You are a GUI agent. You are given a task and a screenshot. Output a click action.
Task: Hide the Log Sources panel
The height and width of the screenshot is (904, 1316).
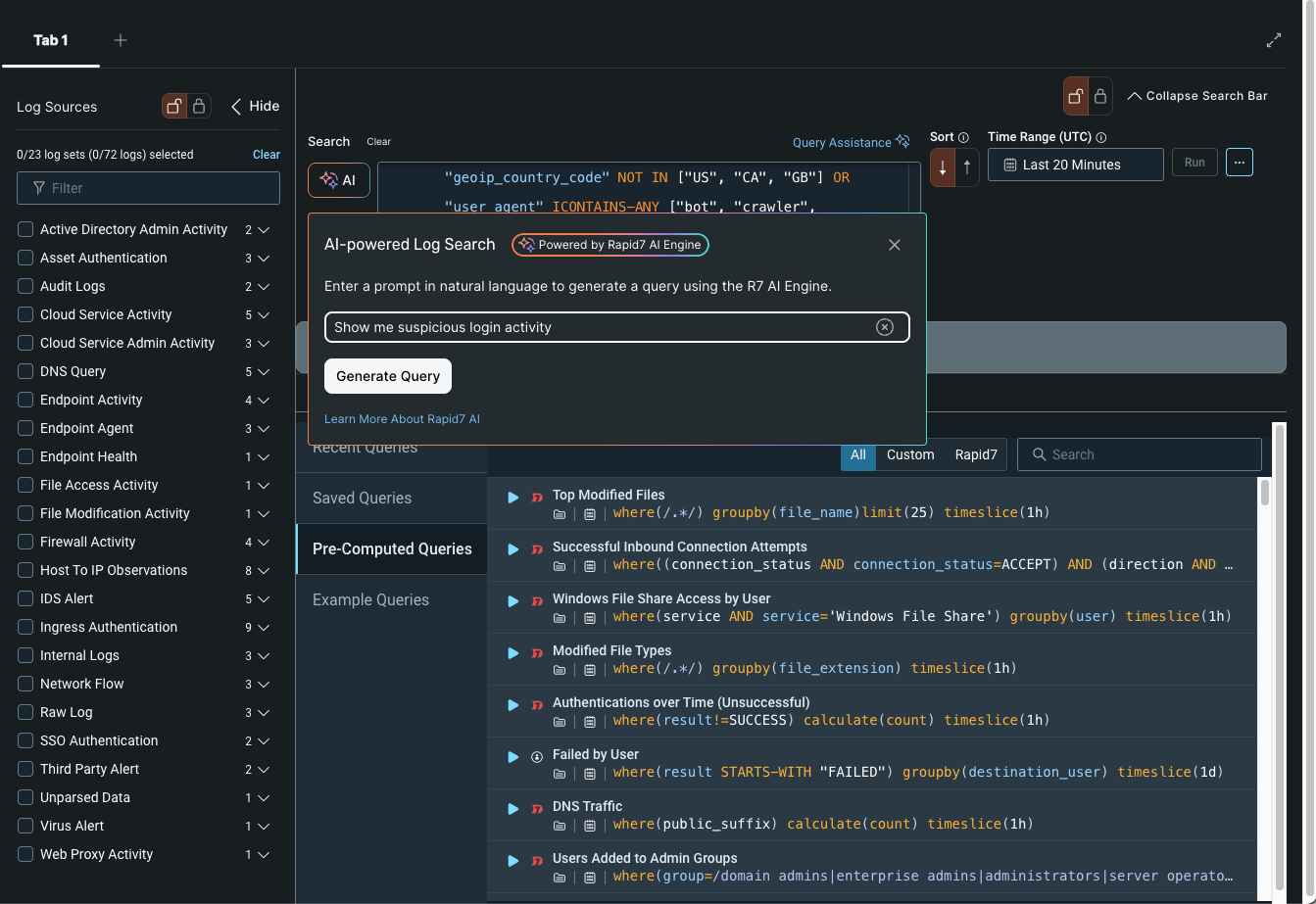pos(255,106)
